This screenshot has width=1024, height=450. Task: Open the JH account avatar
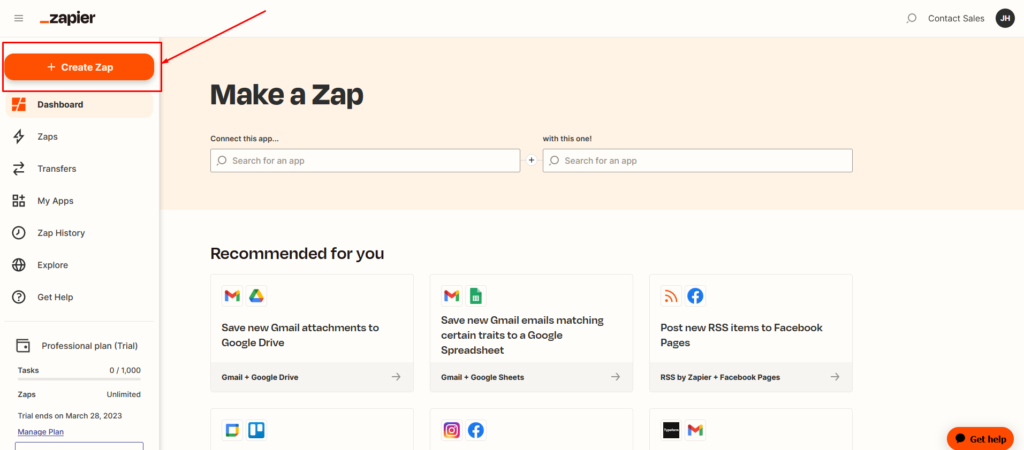coord(1004,18)
